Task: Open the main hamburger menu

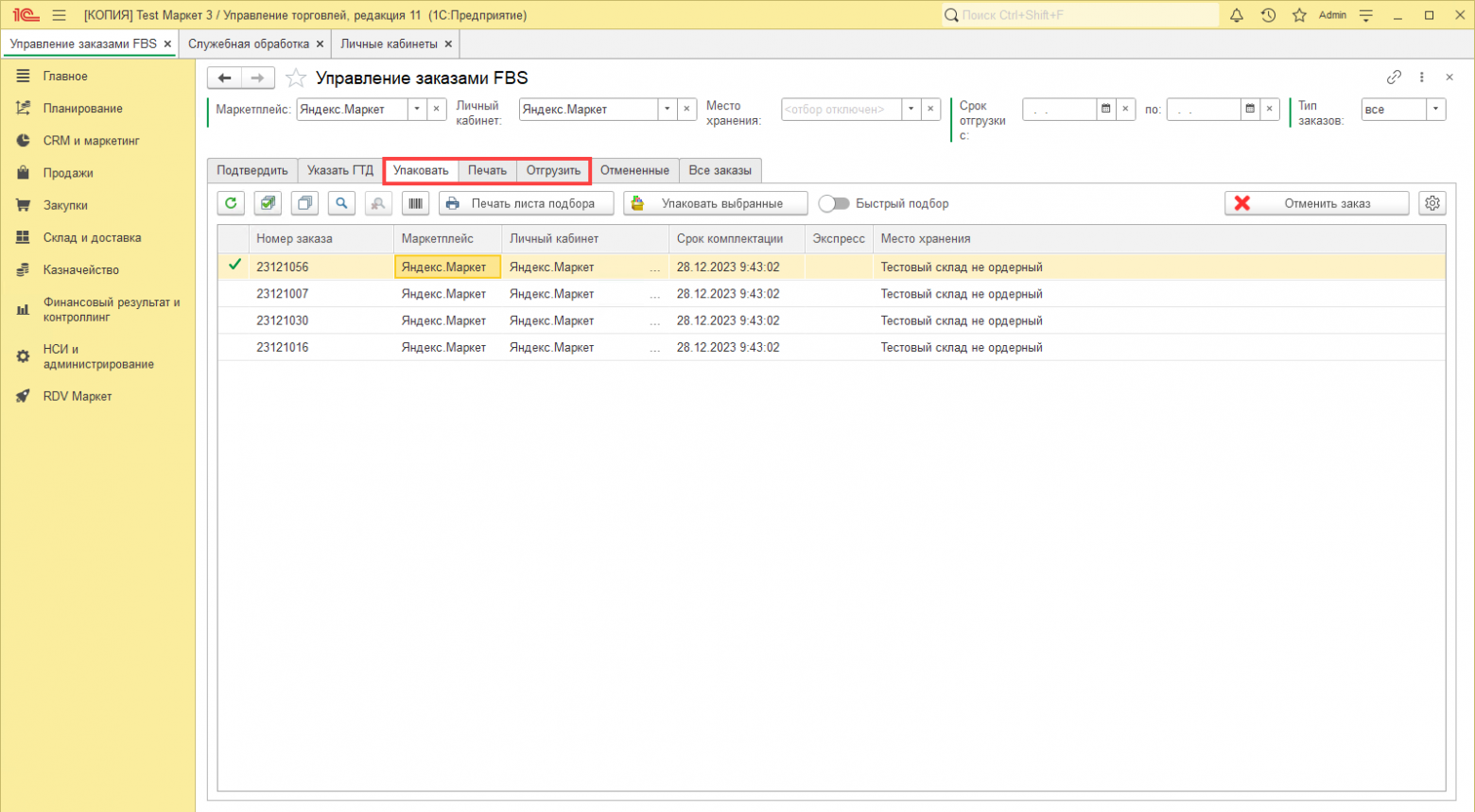Action: pyautogui.click(x=59, y=15)
